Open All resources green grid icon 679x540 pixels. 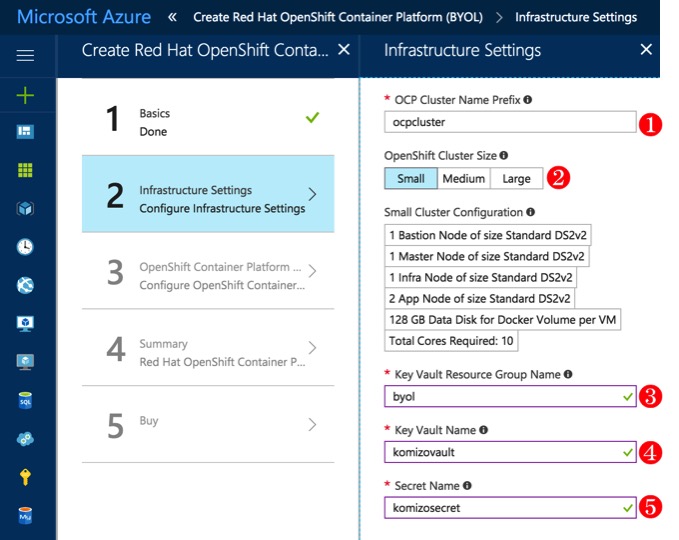click(x=25, y=170)
